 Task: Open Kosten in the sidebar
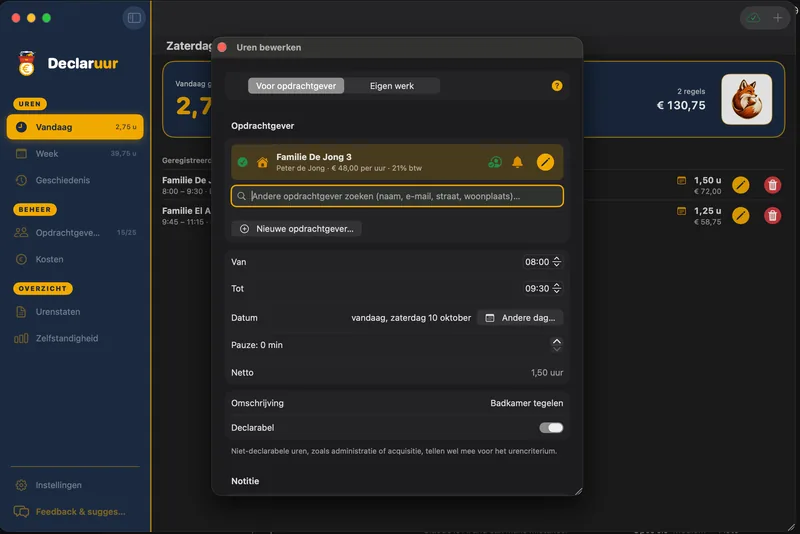click(75, 259)
